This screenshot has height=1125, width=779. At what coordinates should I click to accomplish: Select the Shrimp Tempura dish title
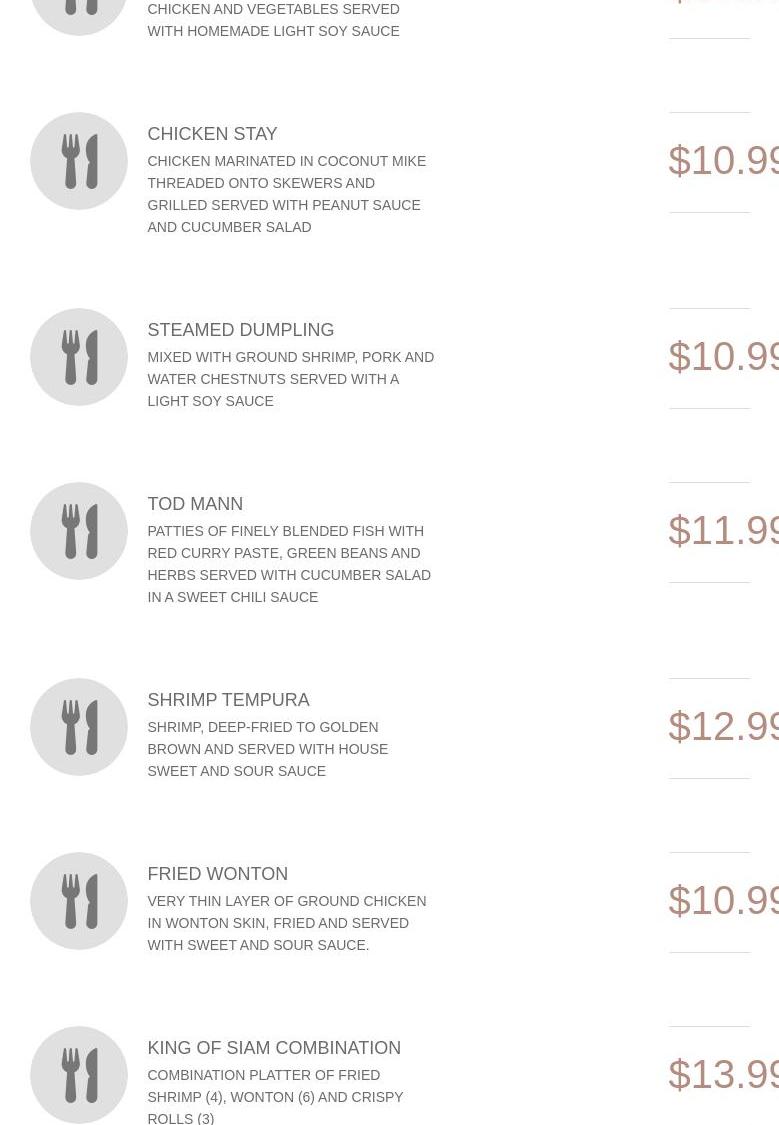tap(228, 700)
